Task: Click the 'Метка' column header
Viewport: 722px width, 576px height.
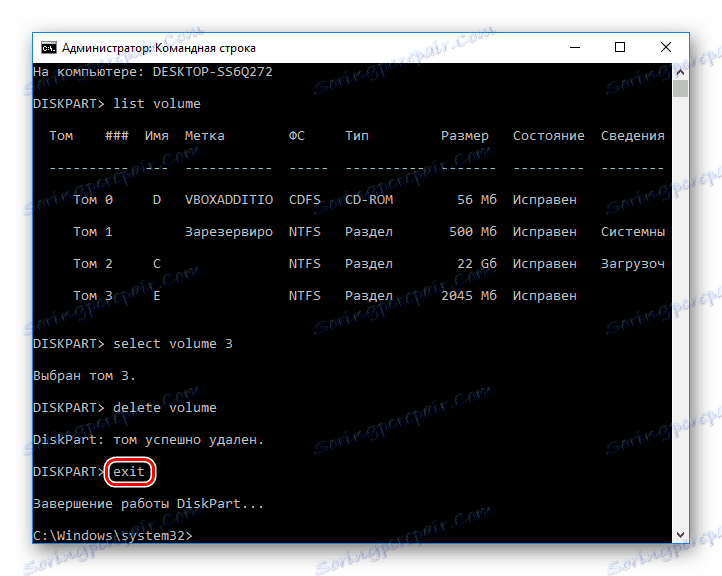Action: click(204, 136)
